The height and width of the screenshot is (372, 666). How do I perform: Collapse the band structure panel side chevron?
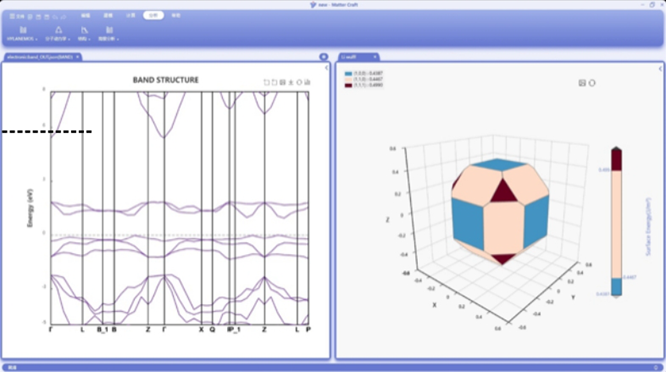(x=326, y=68)
